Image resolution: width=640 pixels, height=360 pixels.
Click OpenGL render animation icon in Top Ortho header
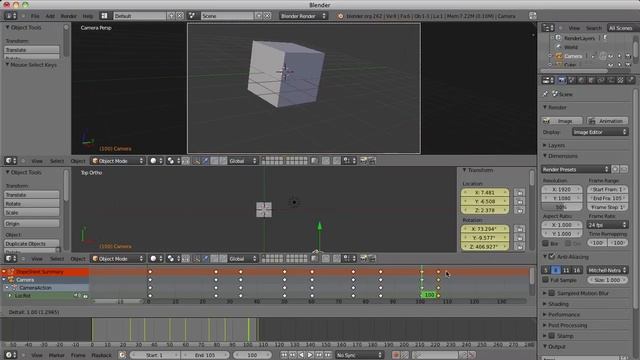pos(372,259)
